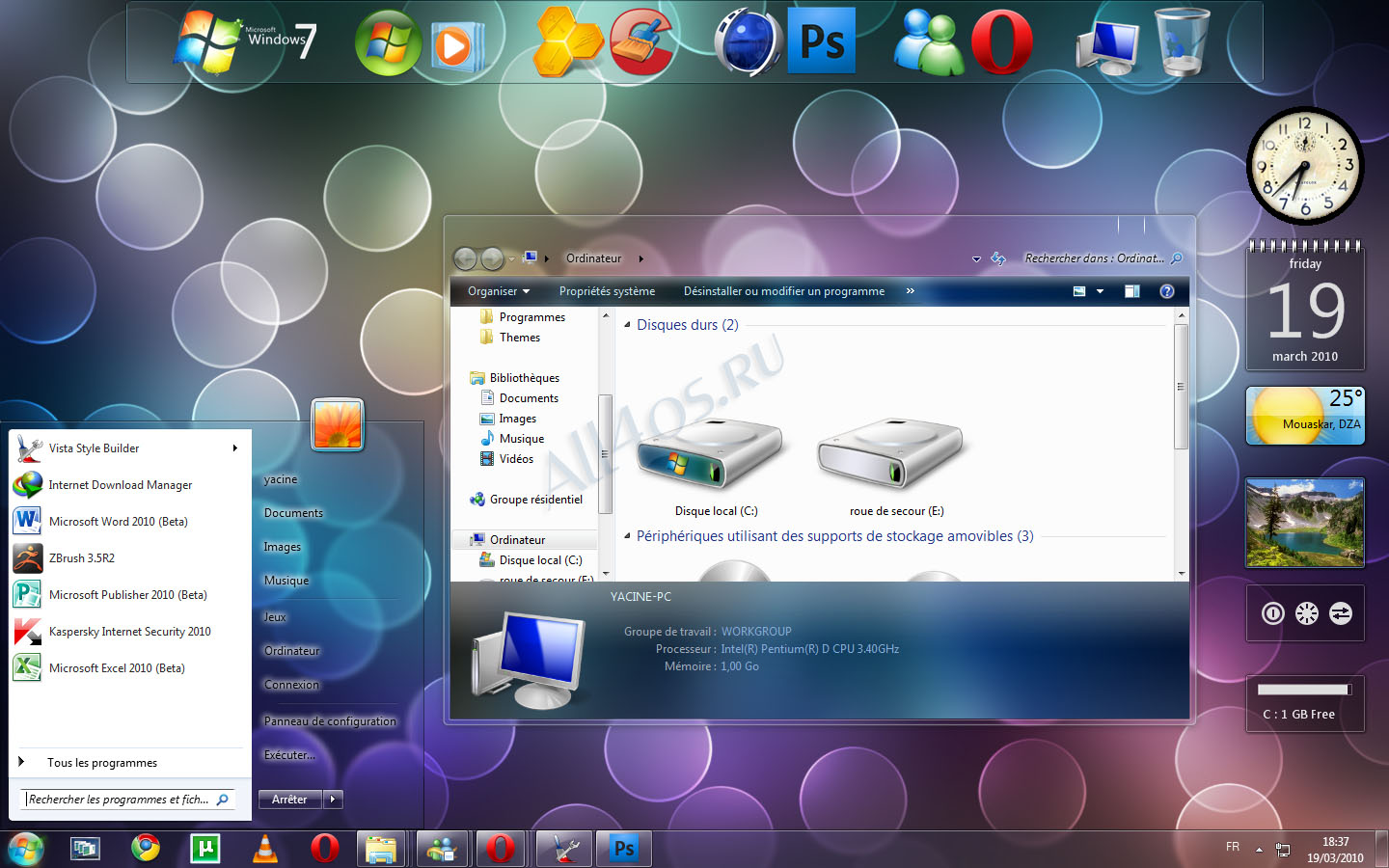Click the Explorer Back arrow button
This screenshot has width=1389, height=868.
(465, 258)
